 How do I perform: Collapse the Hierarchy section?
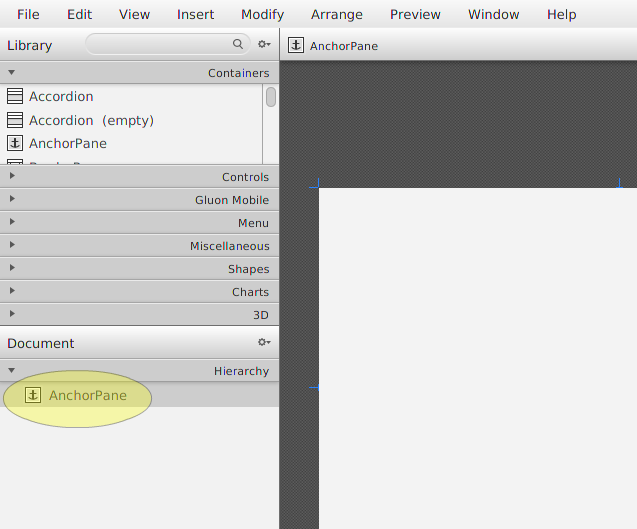pos(12,371)
